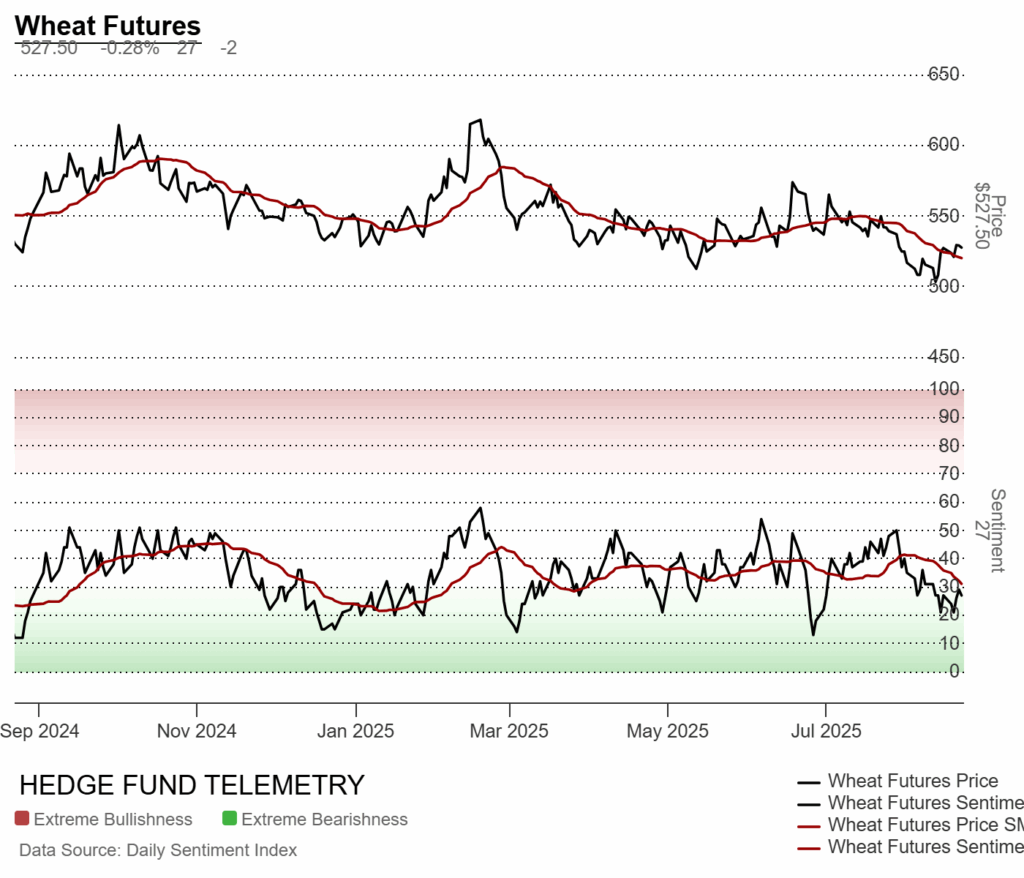The width and height of the screenshot is (1024, 878).
Task: Click the Data Source: Daily Sentiment Index text
Action: [158, 850]
